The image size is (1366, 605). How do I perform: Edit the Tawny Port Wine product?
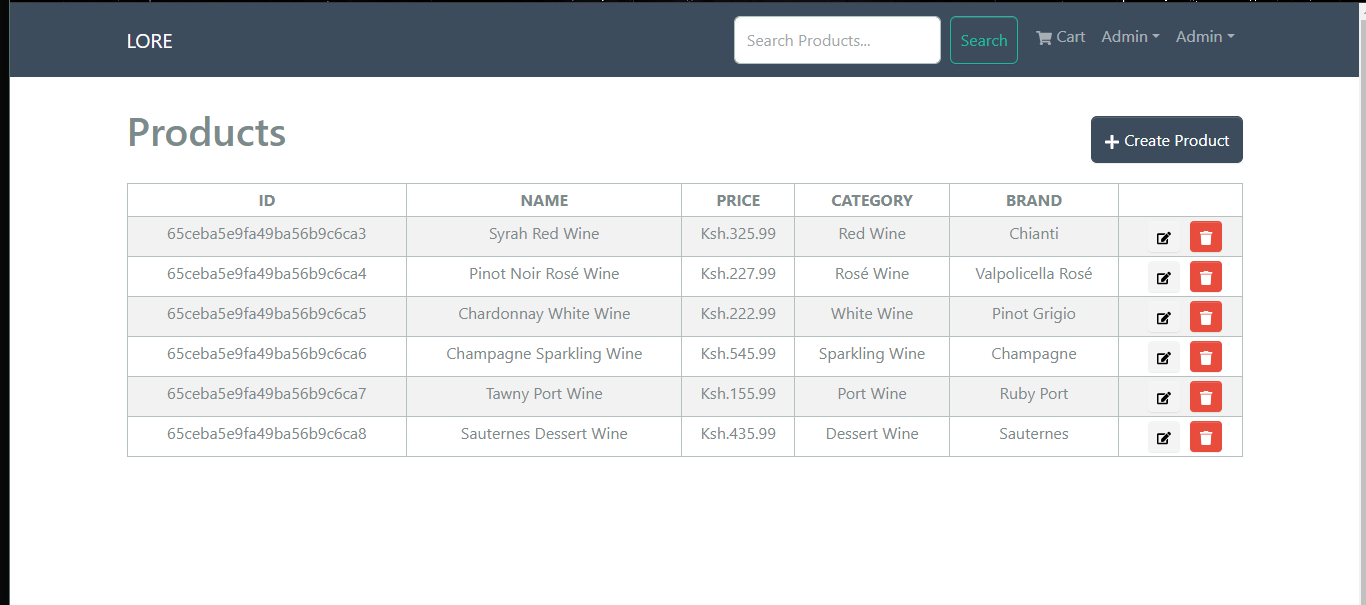tap(1163, 398)
